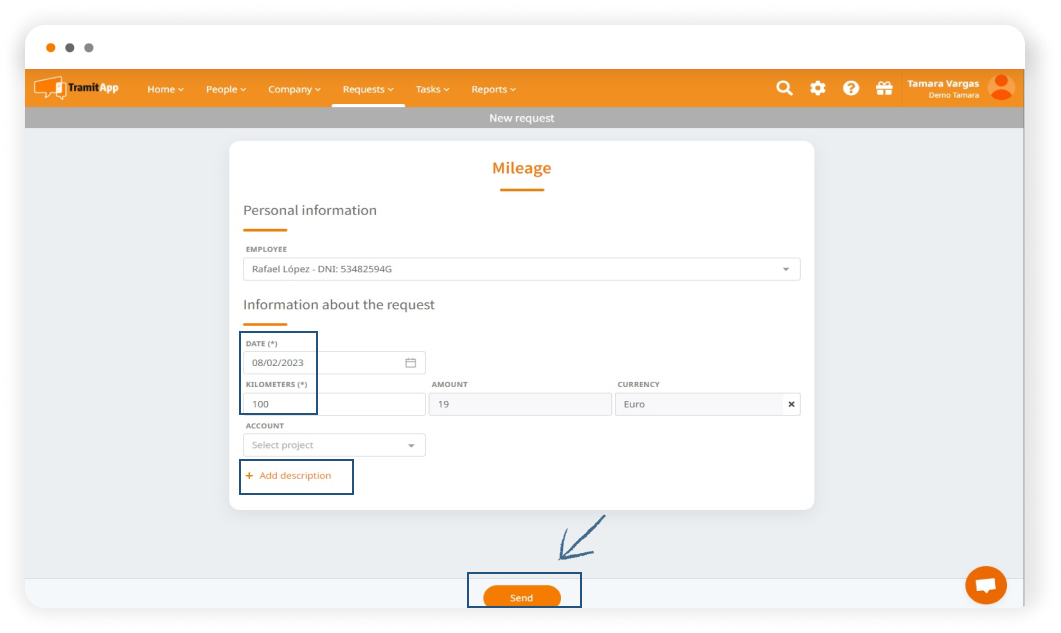Image resolution: width=1061 pixels, height=633 pixels.
Task: Click the Amount field showing 19
Action: click(519, 404)
